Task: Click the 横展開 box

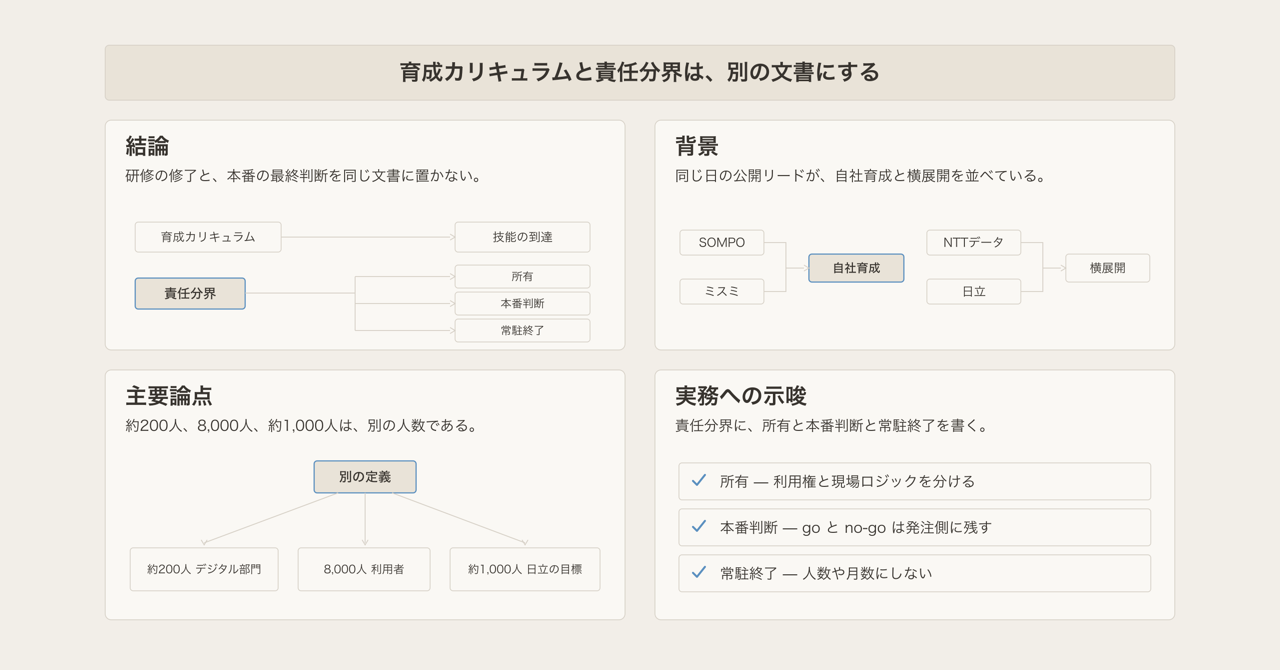Action: point(1107,268)
